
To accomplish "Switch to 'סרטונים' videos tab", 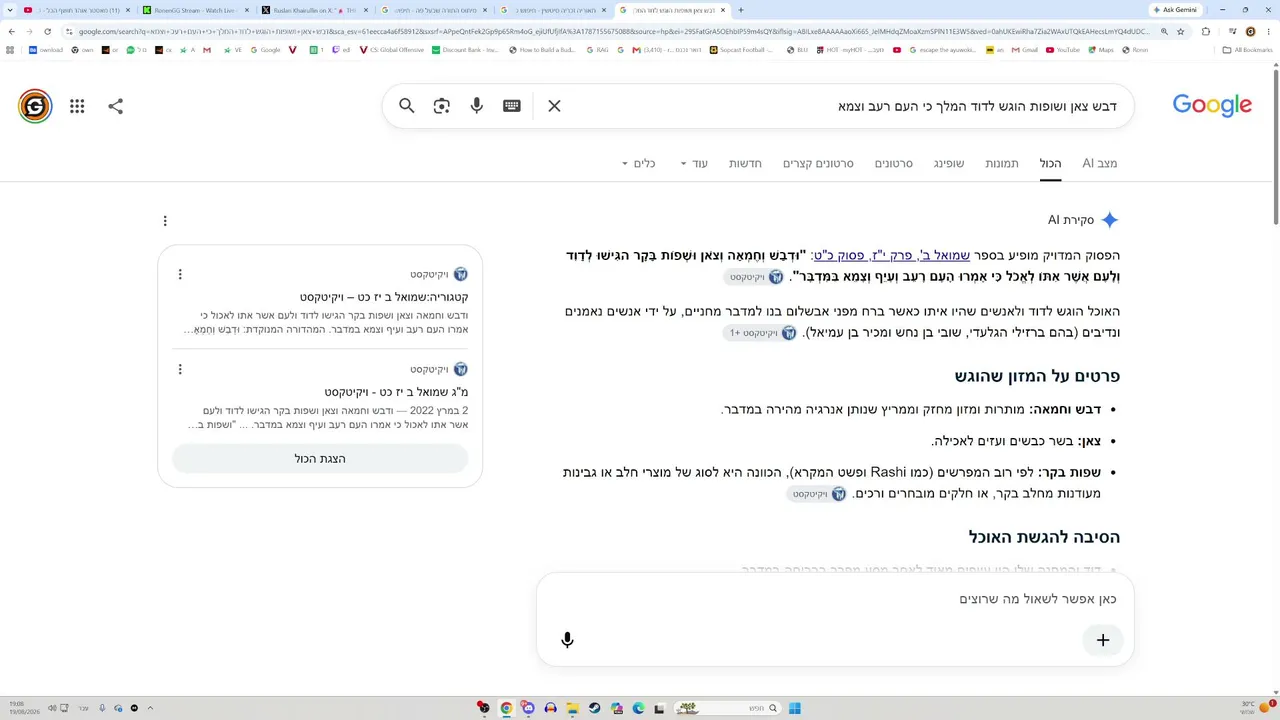I will [893, 163].
